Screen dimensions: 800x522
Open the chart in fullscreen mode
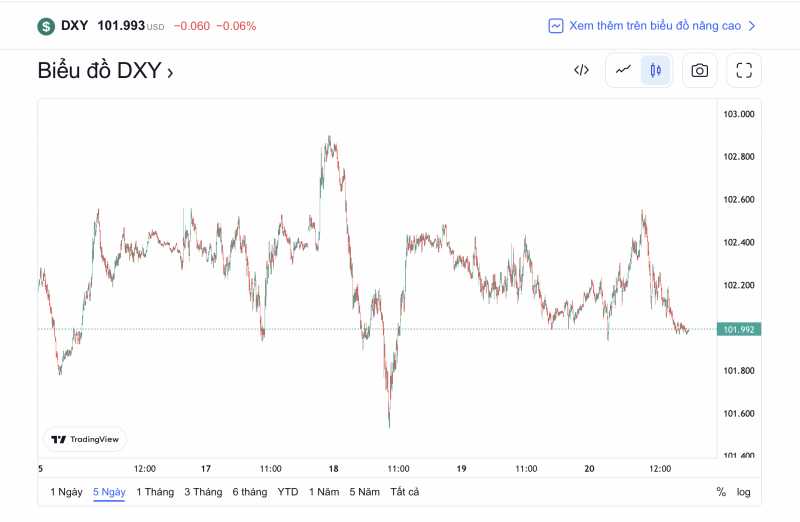pyautogui.click(x=744, y=70)
